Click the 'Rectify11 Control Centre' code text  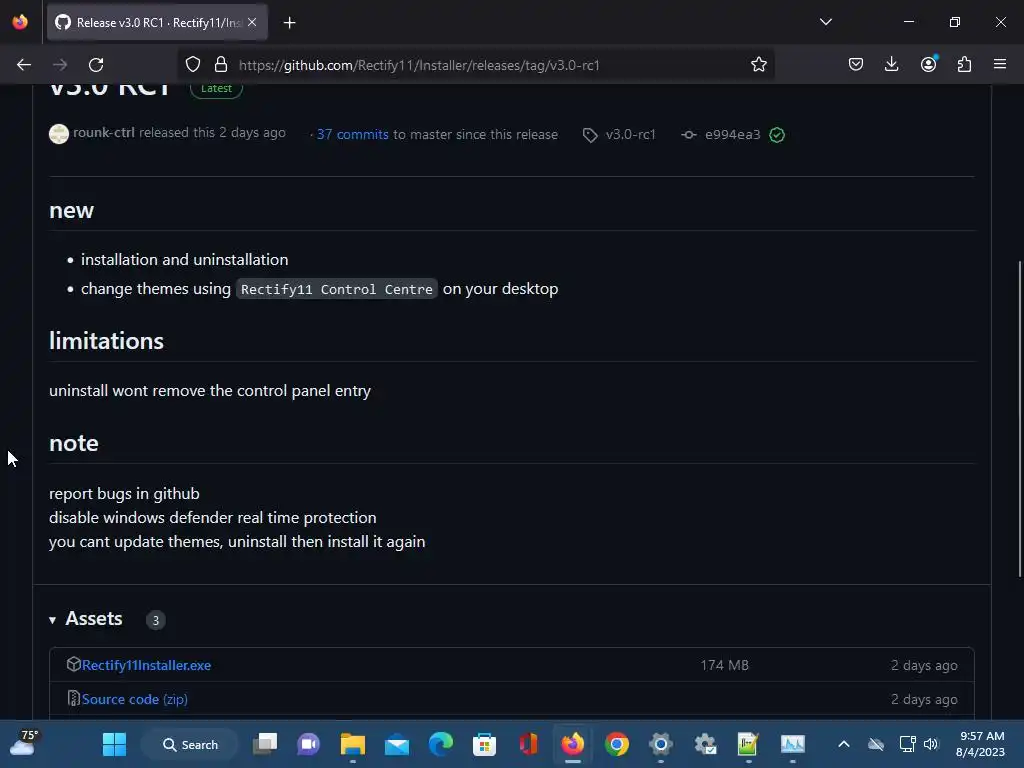click(337, 289)
